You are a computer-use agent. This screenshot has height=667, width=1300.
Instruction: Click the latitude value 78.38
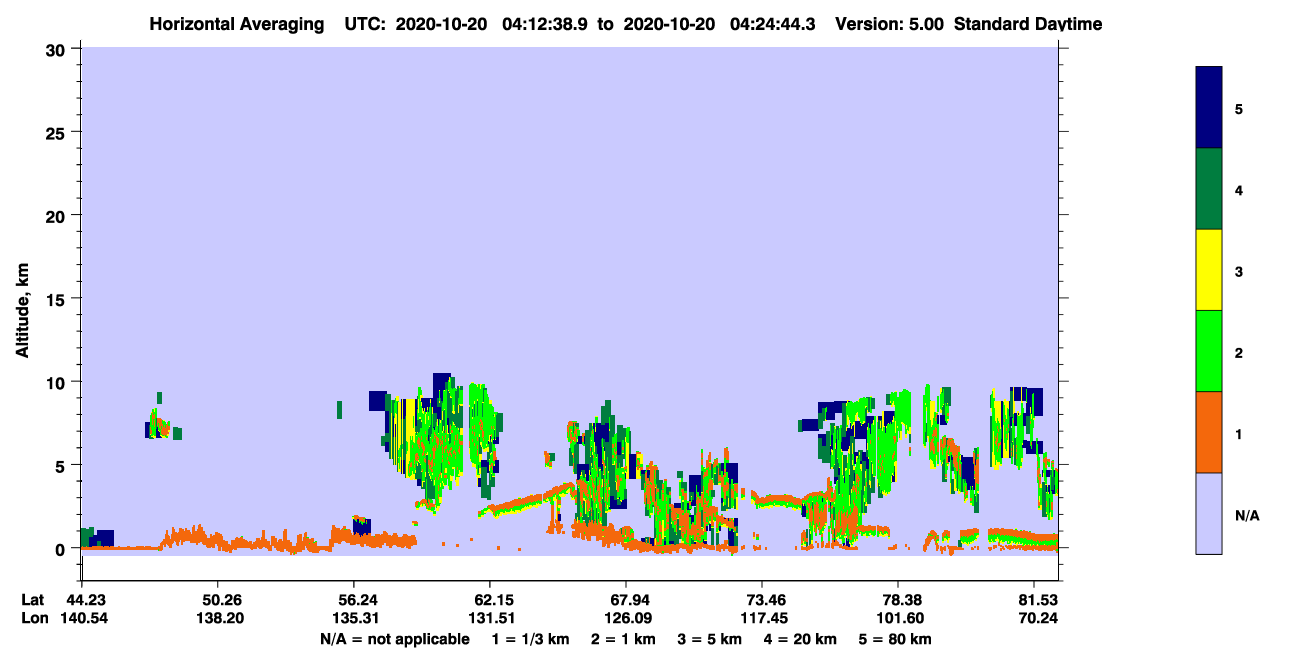coord(898,600)
